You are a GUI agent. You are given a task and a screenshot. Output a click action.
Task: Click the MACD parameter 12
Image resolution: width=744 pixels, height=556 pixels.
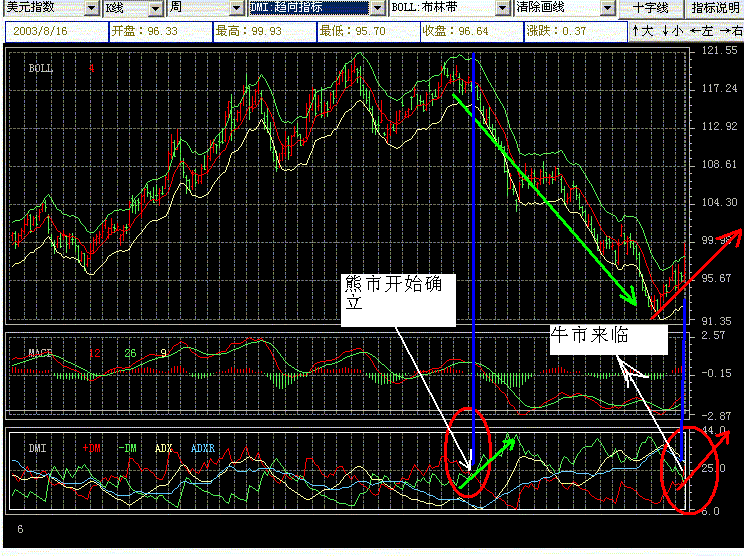pyautogui.click(x=94, y=353)
